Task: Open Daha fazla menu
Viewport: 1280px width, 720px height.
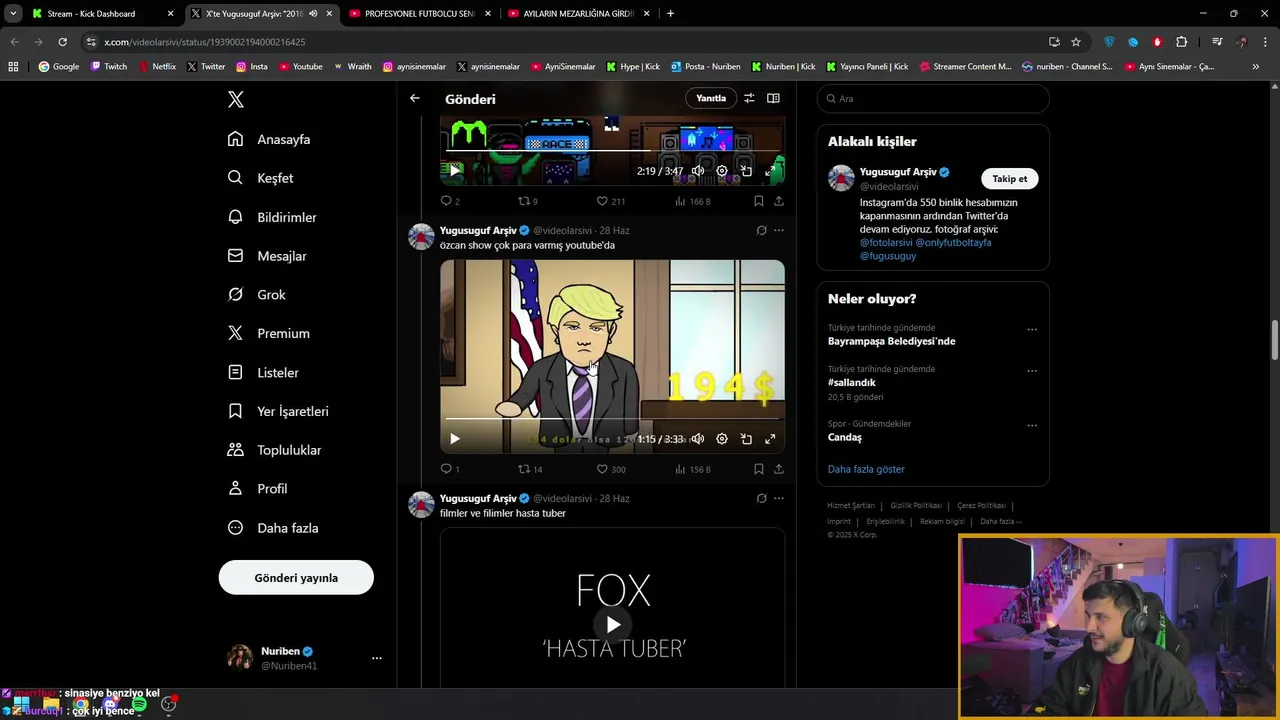Action: [273, 528]
